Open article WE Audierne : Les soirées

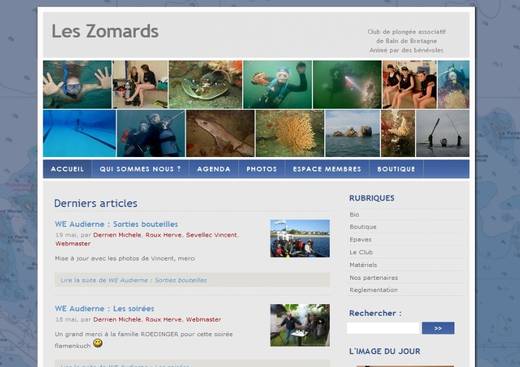pyautogui.click(x=104, y=308)
